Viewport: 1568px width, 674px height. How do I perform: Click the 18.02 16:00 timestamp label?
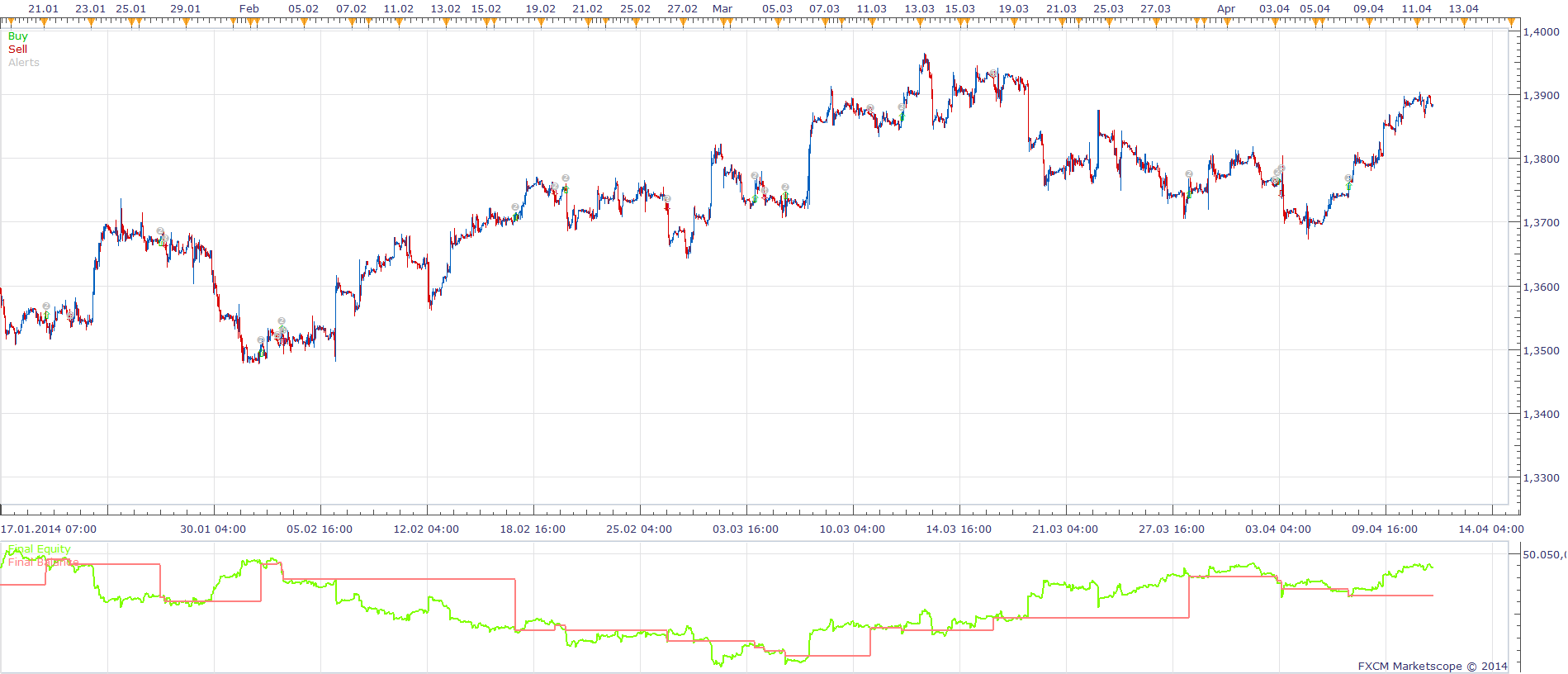[533, 529]
